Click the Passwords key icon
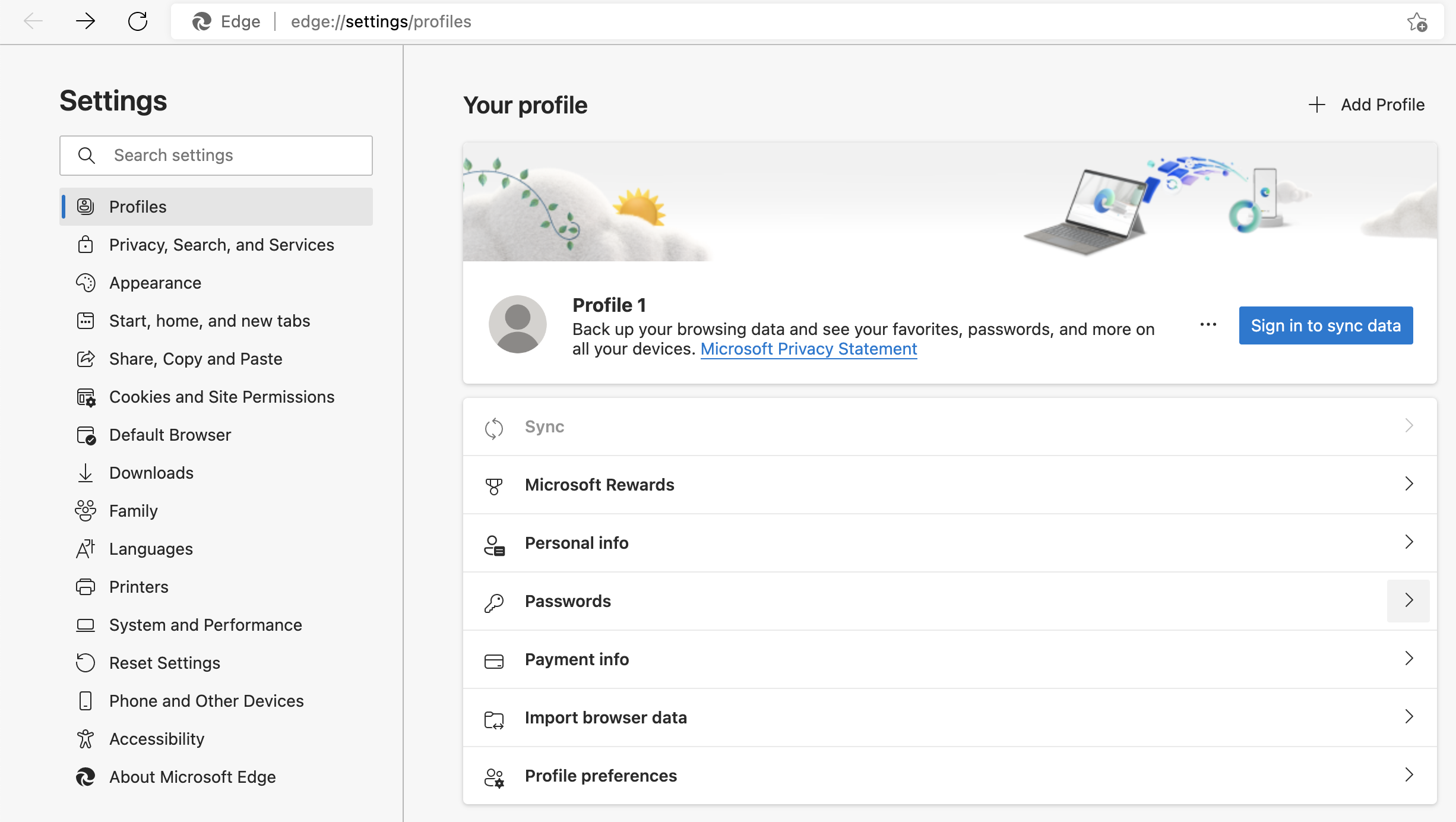 [x=494, y=603]
